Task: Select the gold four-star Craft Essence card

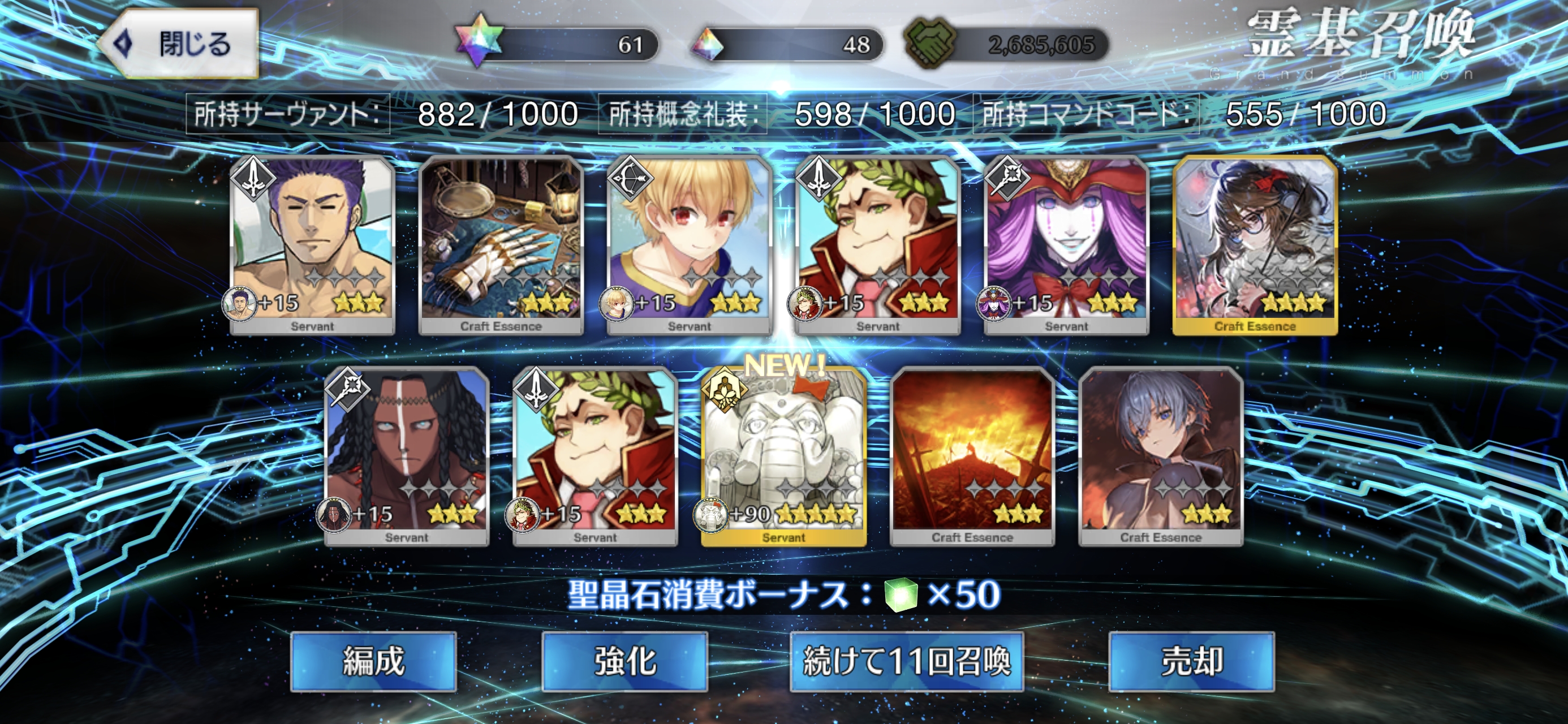Action: (x=1255, y=245)
